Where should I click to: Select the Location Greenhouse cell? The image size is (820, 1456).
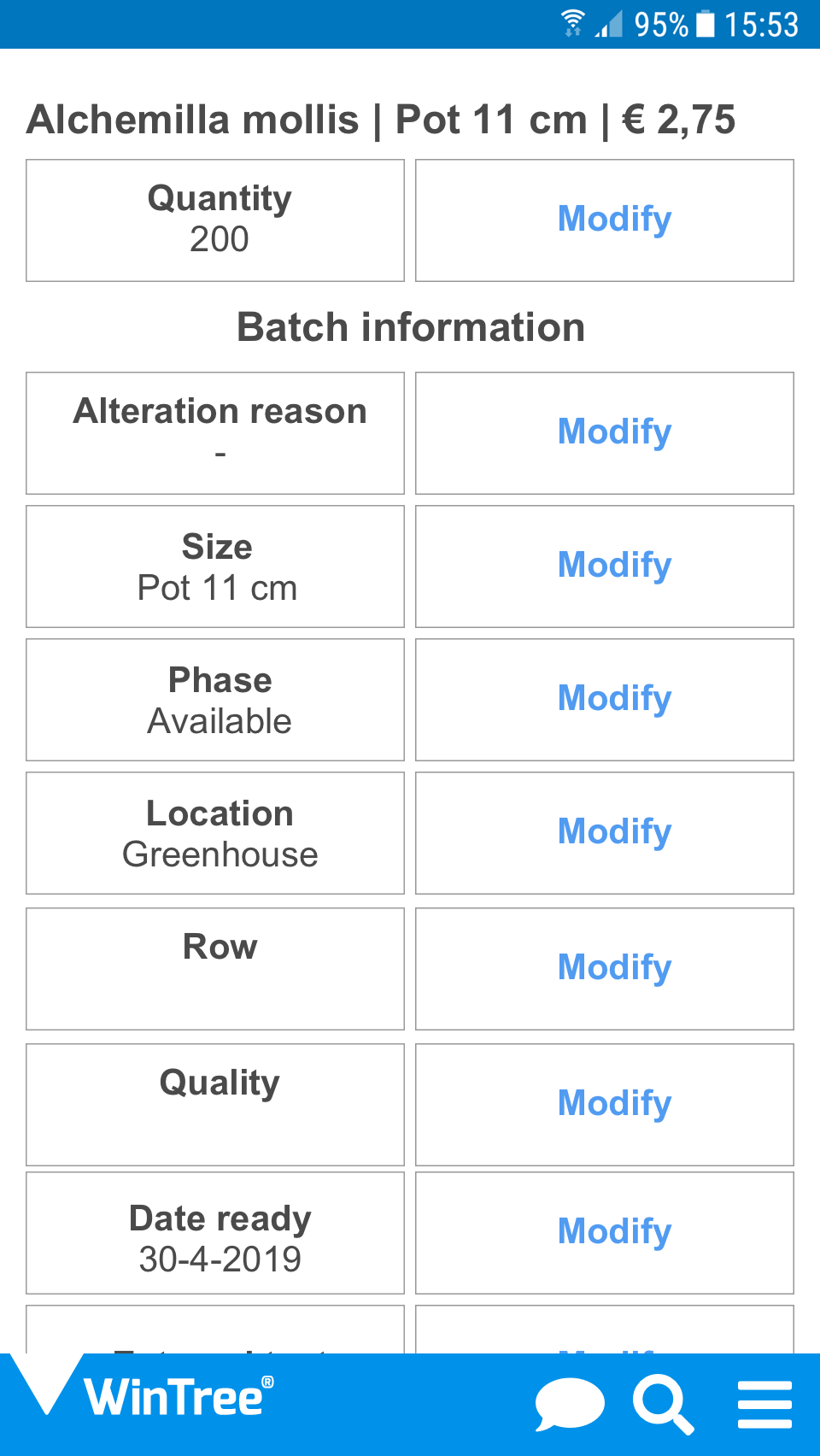click(x=215, y=833)
